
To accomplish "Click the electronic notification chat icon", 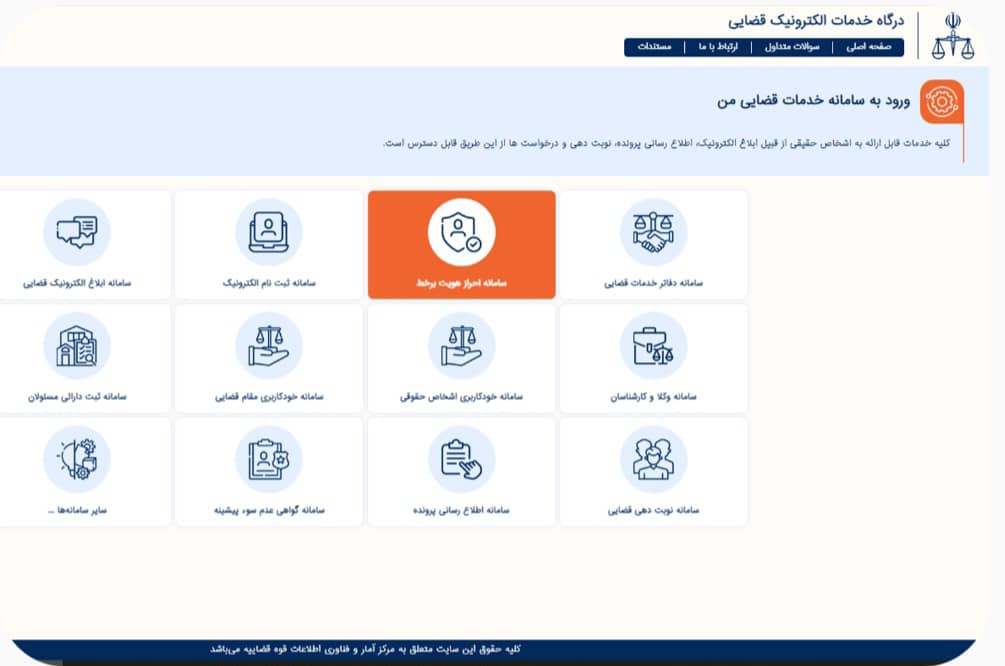I will pos(77,232).
